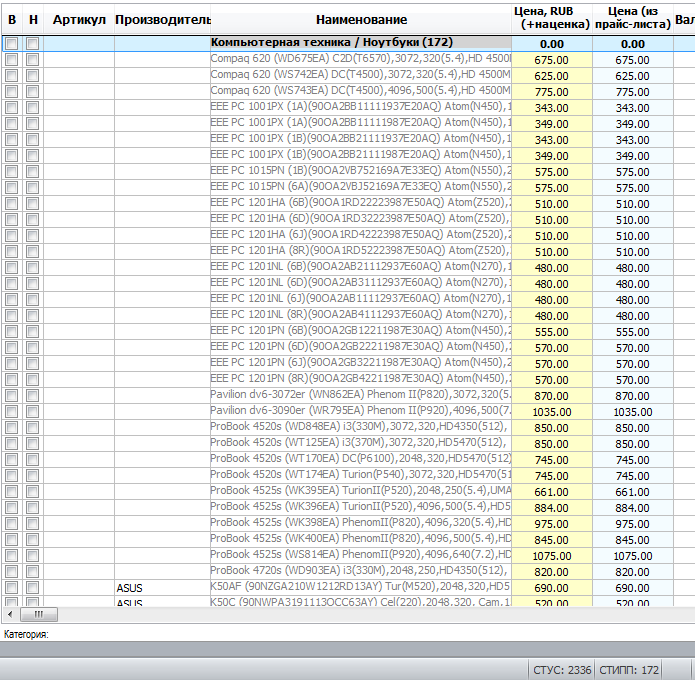
Task: Select Compaq 620 (WS743EA) product name
Action: point(360,90)
